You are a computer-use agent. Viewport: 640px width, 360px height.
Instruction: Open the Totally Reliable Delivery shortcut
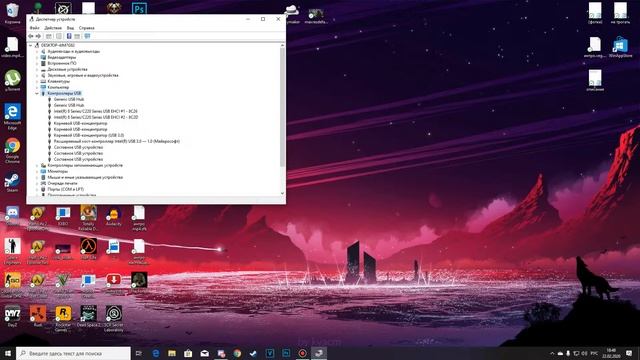click(89, 218)
